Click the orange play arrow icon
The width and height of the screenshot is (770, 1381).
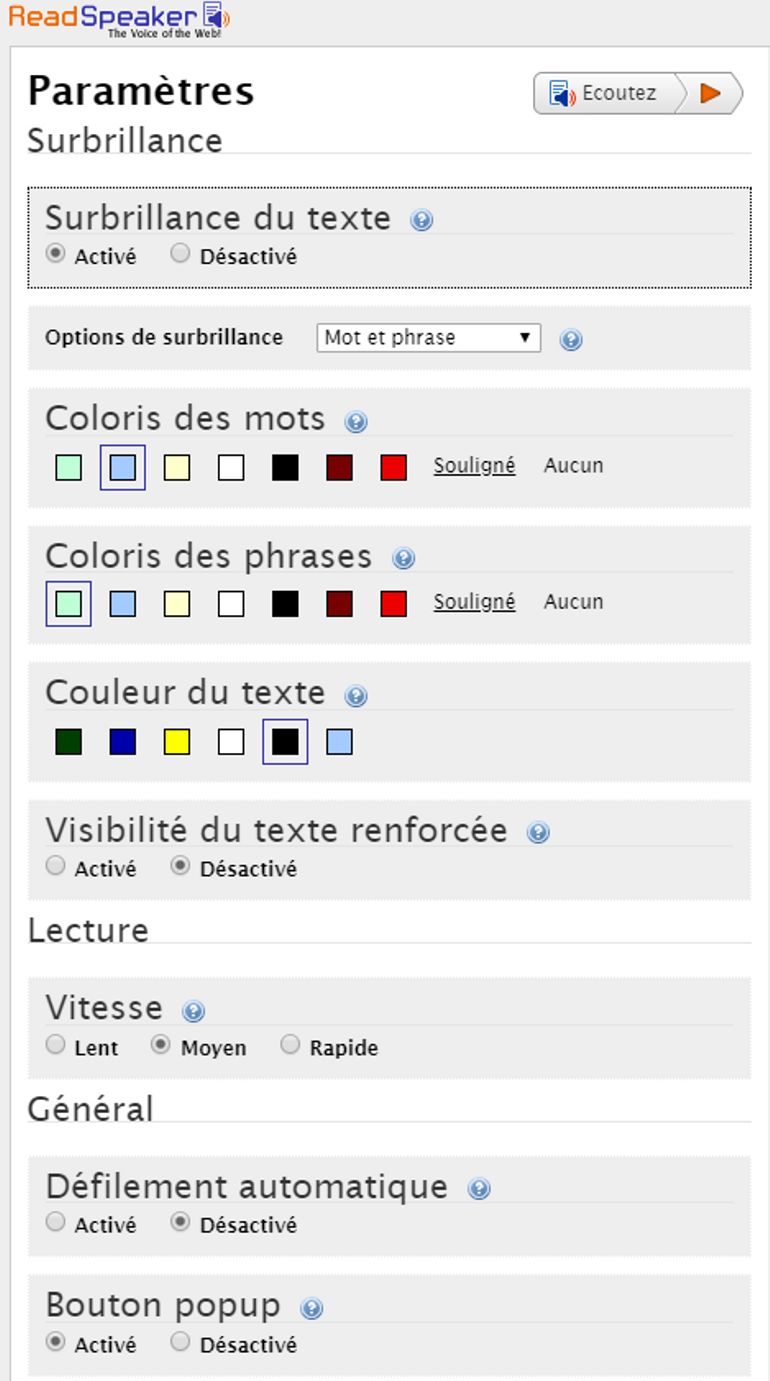711,92
